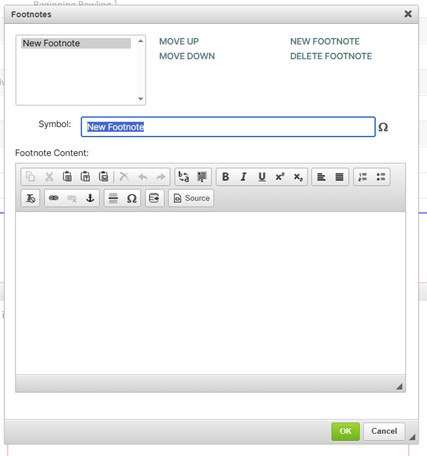Switch editor to Source view
This screenshot has height=456, width=427.
(191, 198)
